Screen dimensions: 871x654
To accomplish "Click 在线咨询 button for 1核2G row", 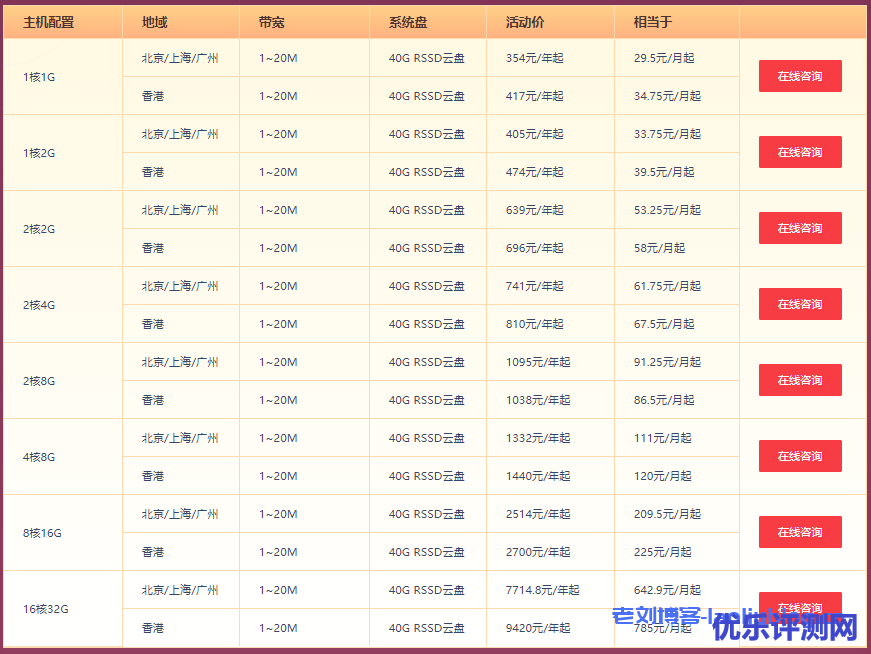I will coord(800,152).
